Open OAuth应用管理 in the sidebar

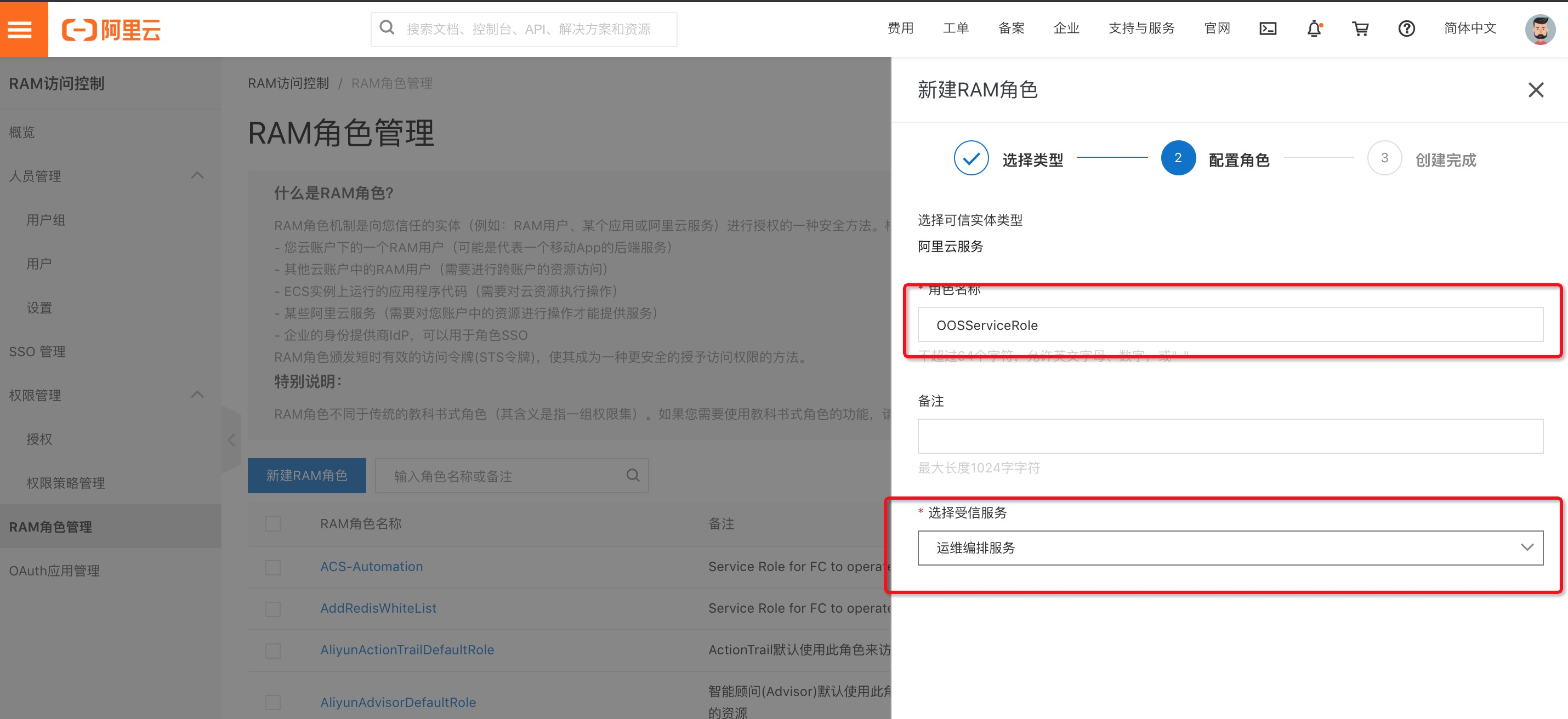pyautogui.click(x=54, y=570)
